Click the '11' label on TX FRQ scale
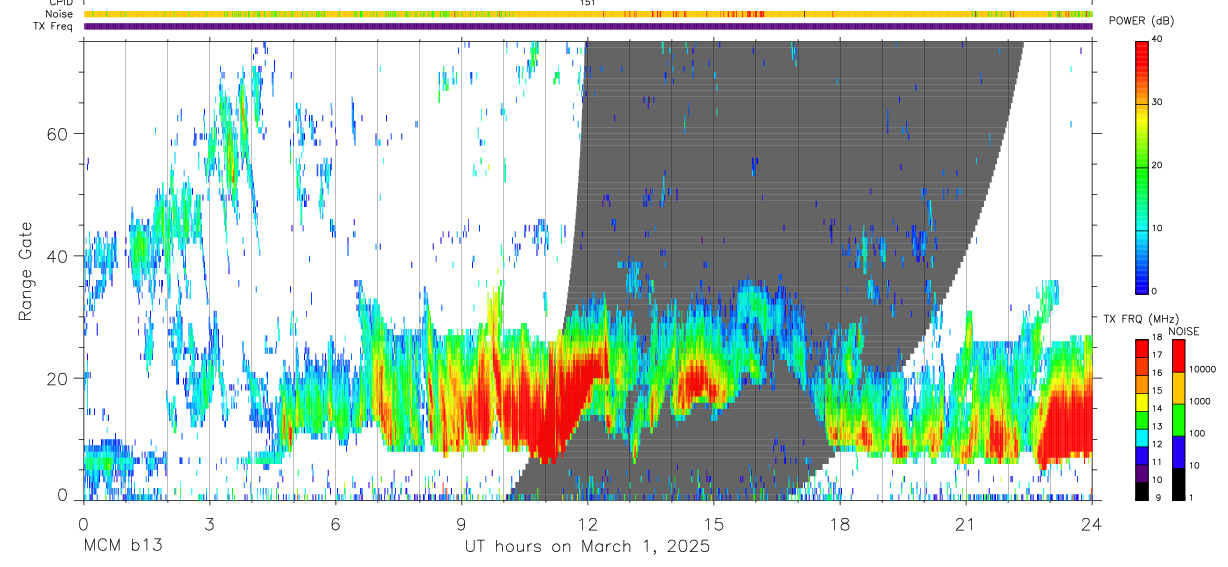 coord(1157,463)
